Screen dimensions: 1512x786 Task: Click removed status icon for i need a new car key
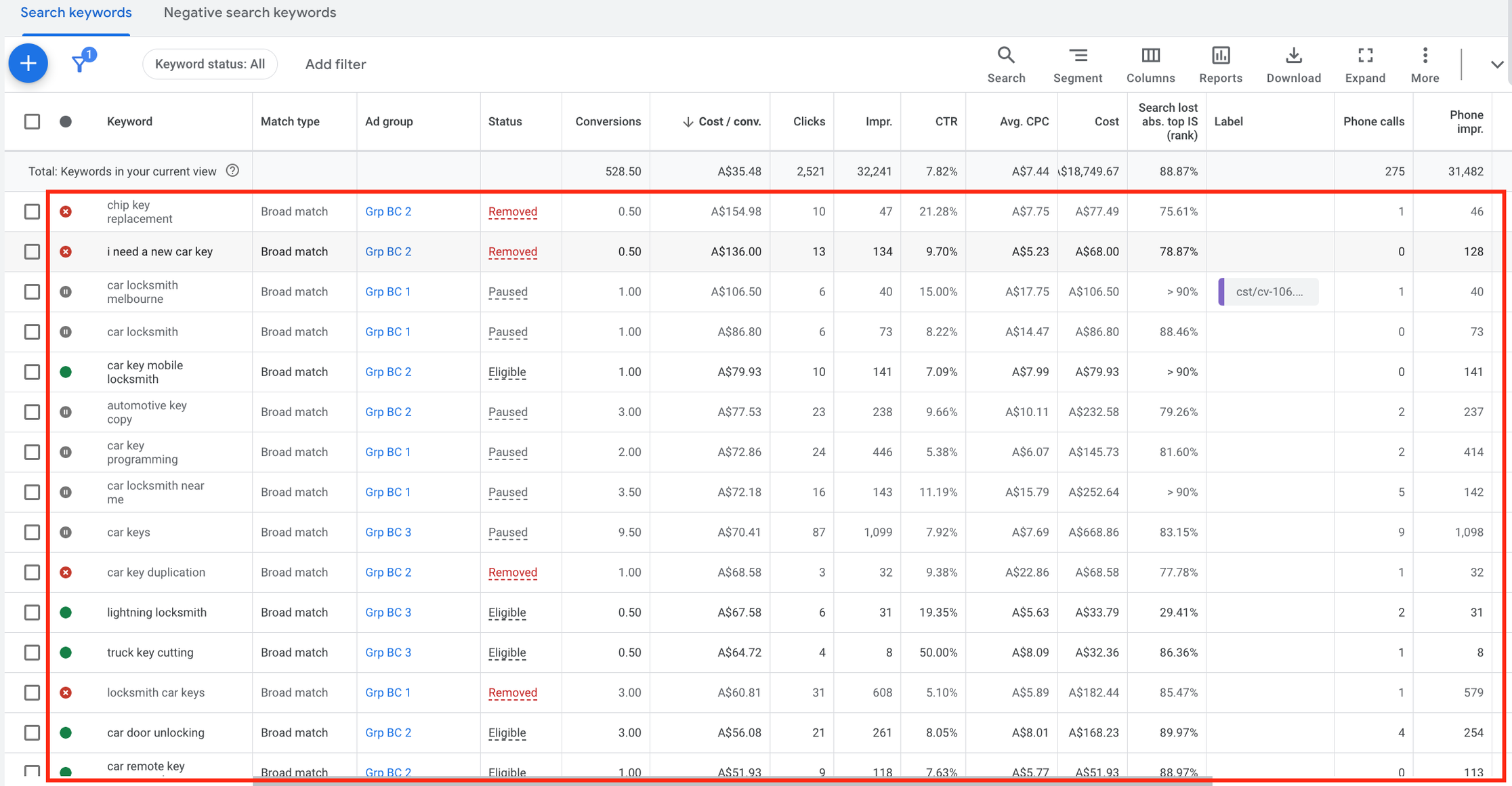tap(66, 251)
